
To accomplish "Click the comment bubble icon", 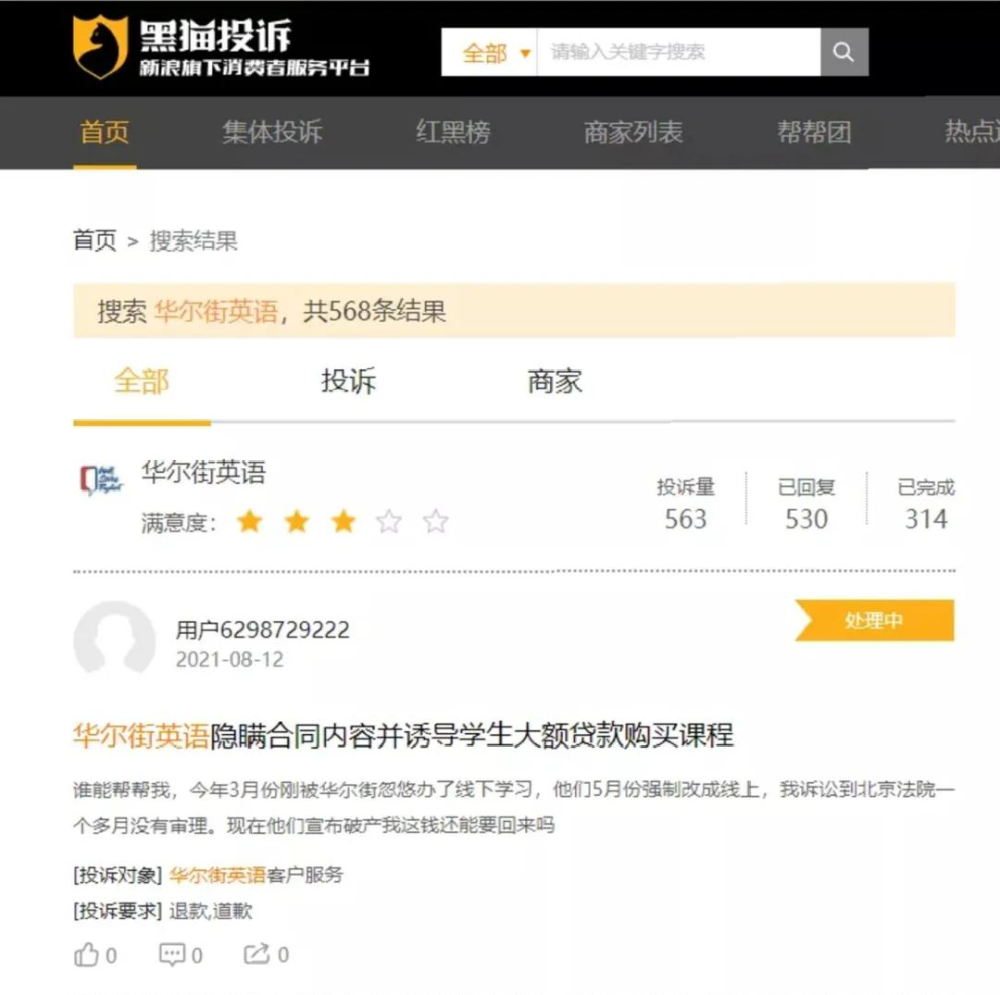I will [172, 955].
